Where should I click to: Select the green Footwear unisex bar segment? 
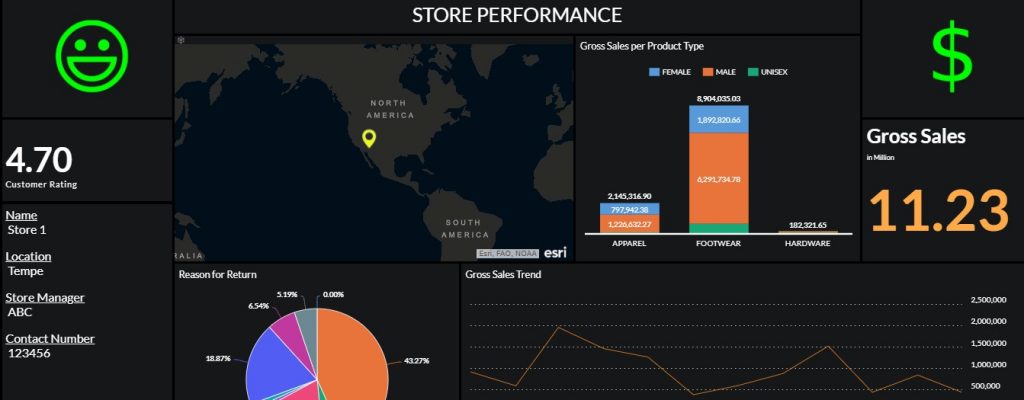tap(718, 228)
